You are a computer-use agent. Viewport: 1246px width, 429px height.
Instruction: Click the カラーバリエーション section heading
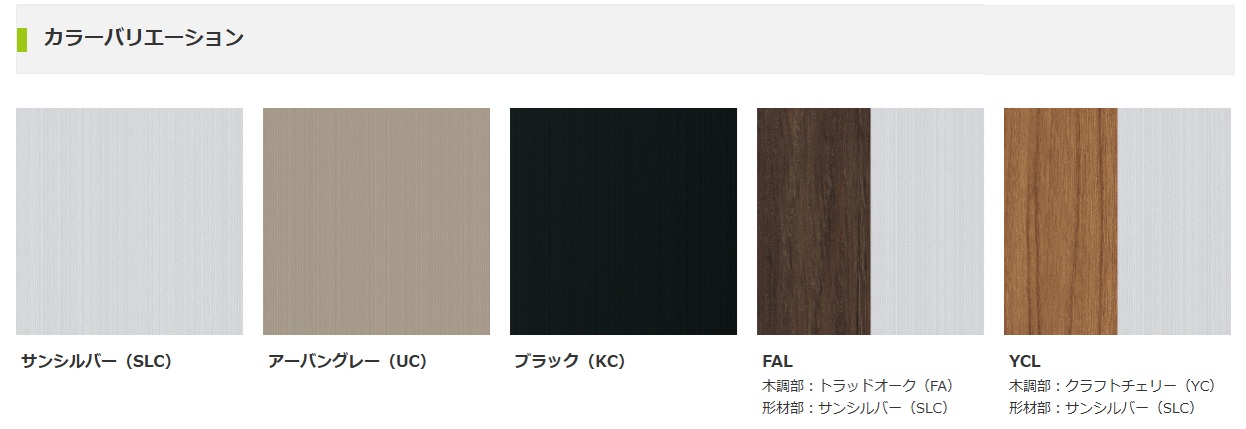click(144, 38)
